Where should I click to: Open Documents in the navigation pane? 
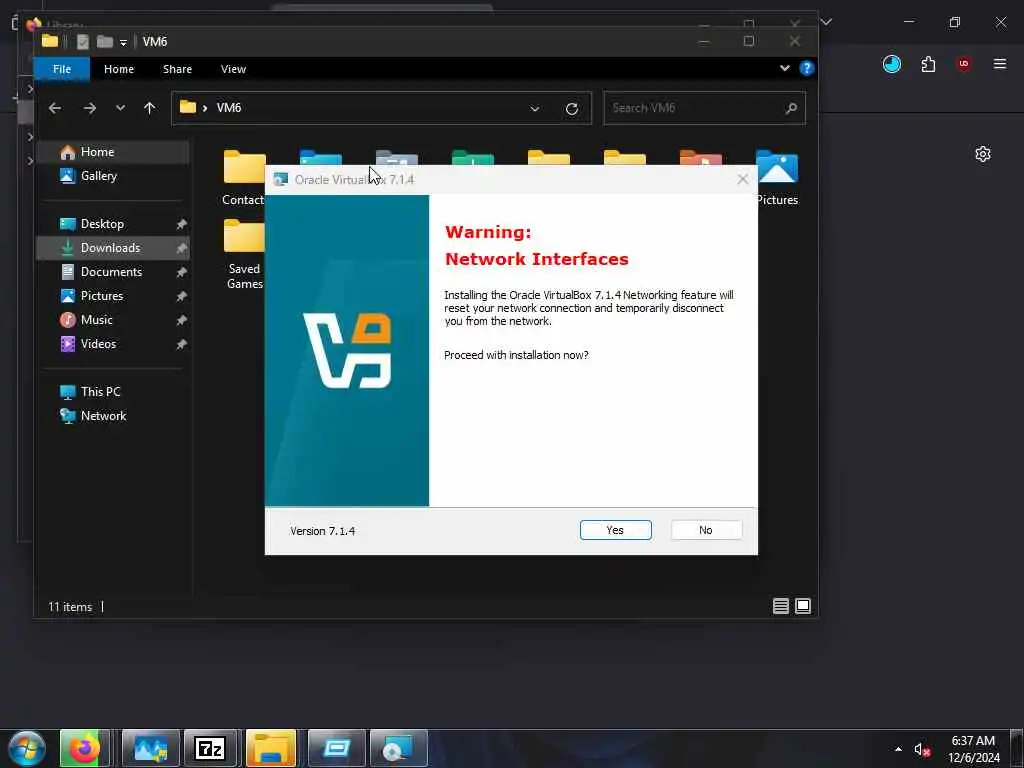[113, 272]
